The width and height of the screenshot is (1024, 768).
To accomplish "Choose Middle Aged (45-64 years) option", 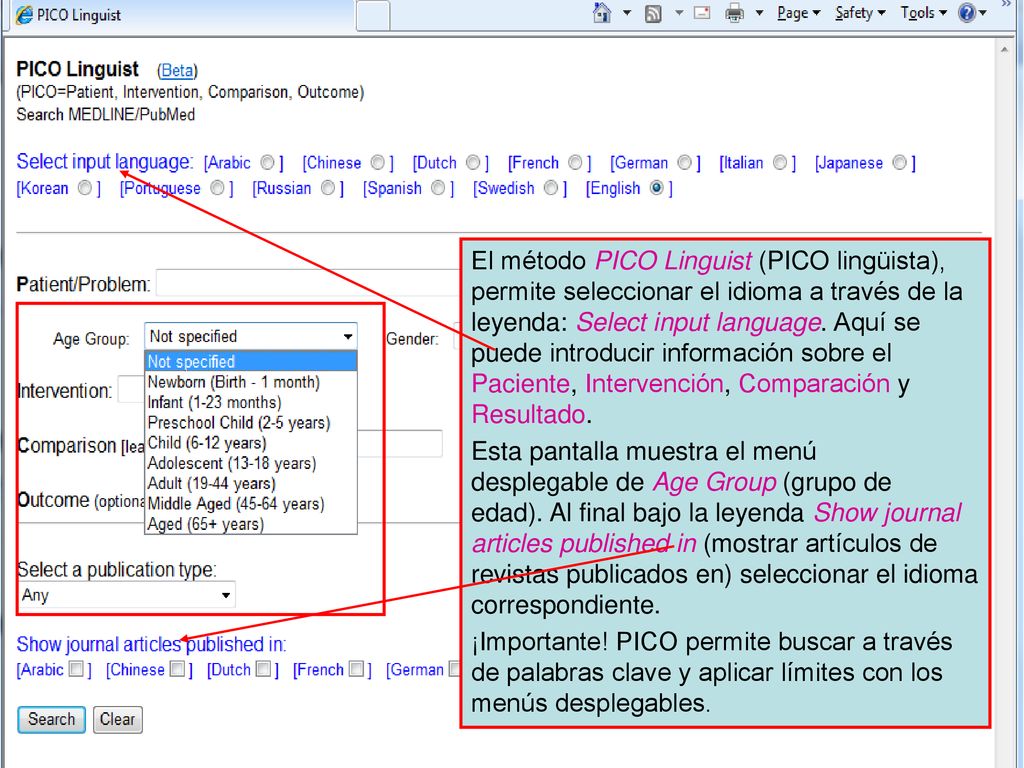I will point(251,504).
